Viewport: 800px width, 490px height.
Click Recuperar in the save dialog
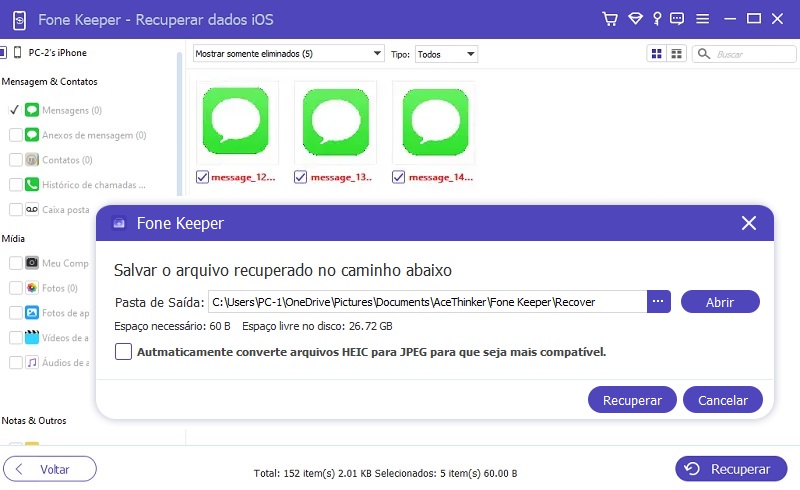click(x=632, y=400)
